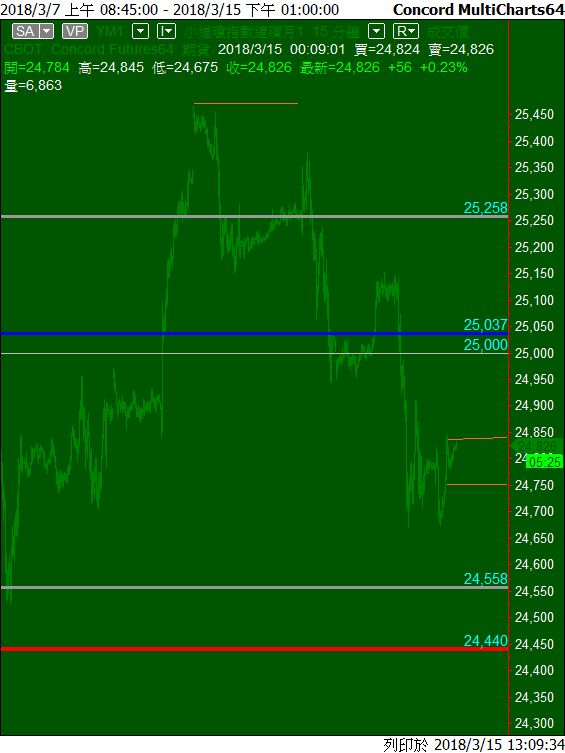This screenshot has height=753, width=565.
Task: Click the 賣=24,826 ask value
Action: point(461,49)
